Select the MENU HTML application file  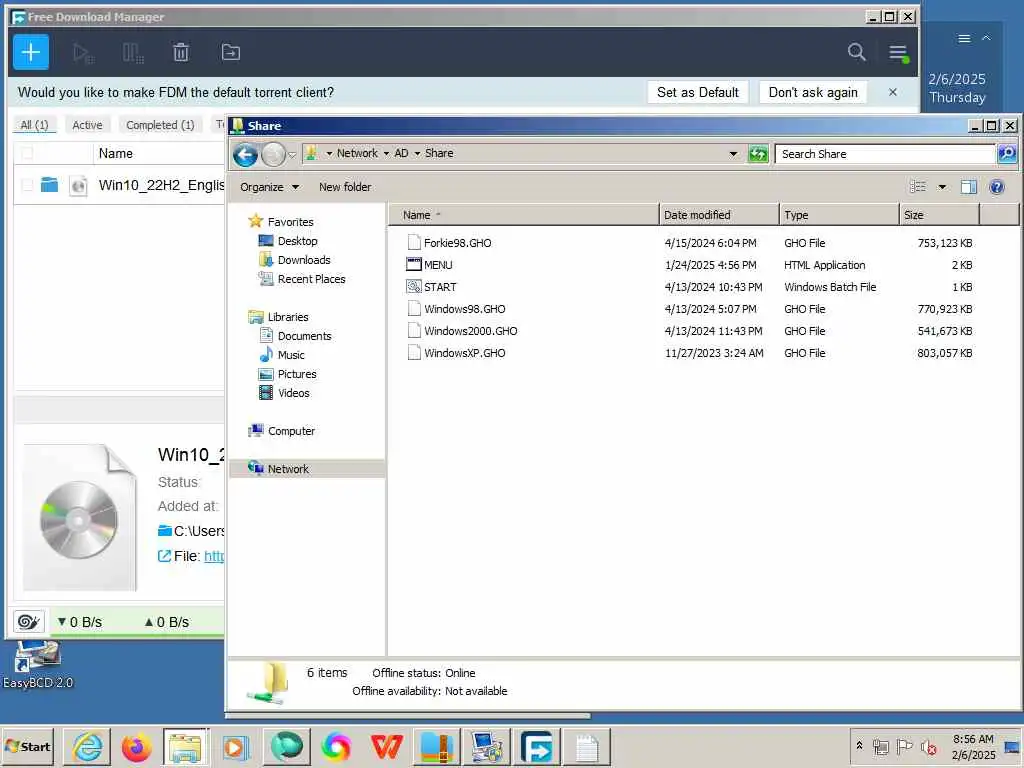click(x=438, y=265)
